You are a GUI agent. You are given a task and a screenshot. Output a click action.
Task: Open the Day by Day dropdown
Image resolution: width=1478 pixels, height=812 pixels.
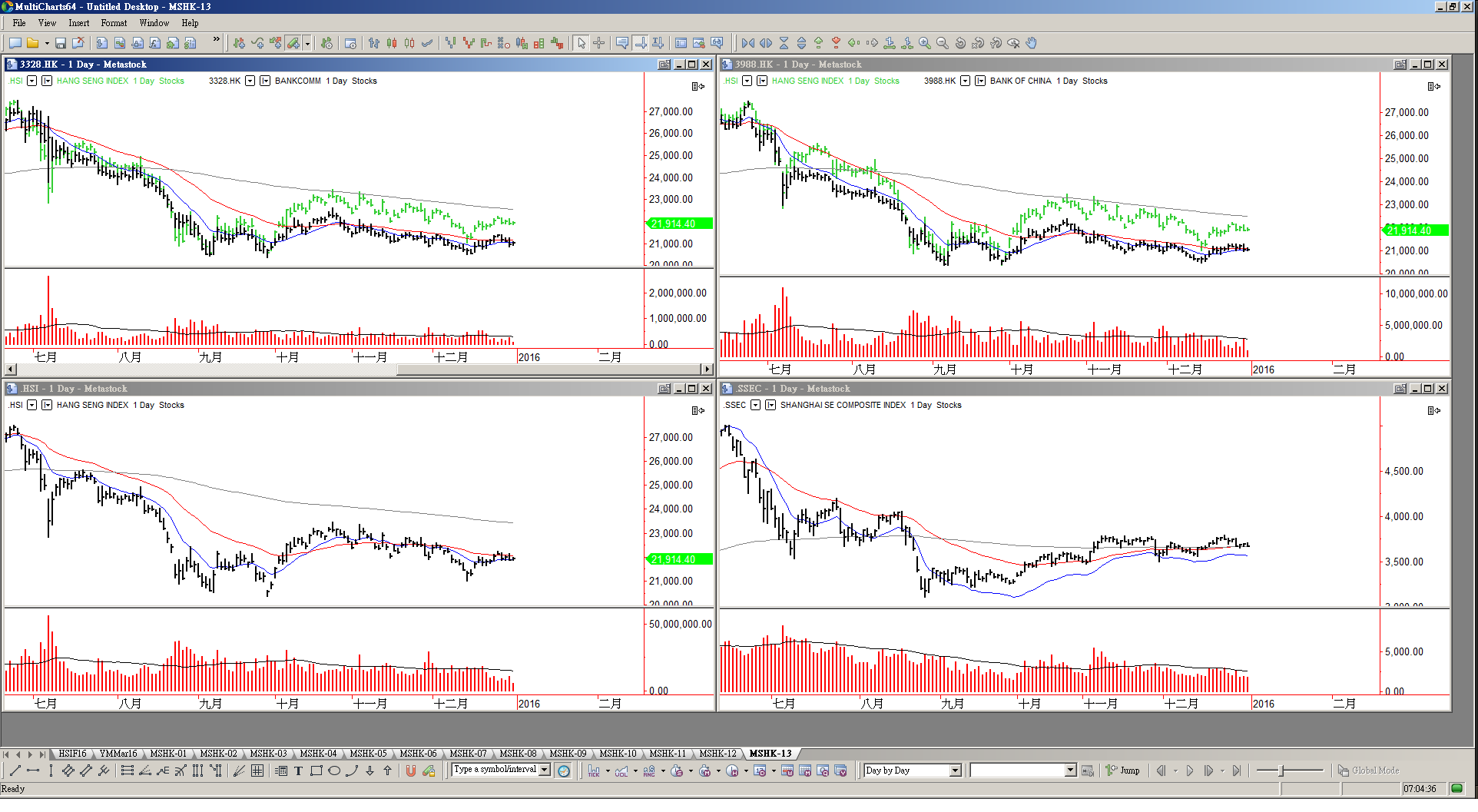(x=955, y=771)
